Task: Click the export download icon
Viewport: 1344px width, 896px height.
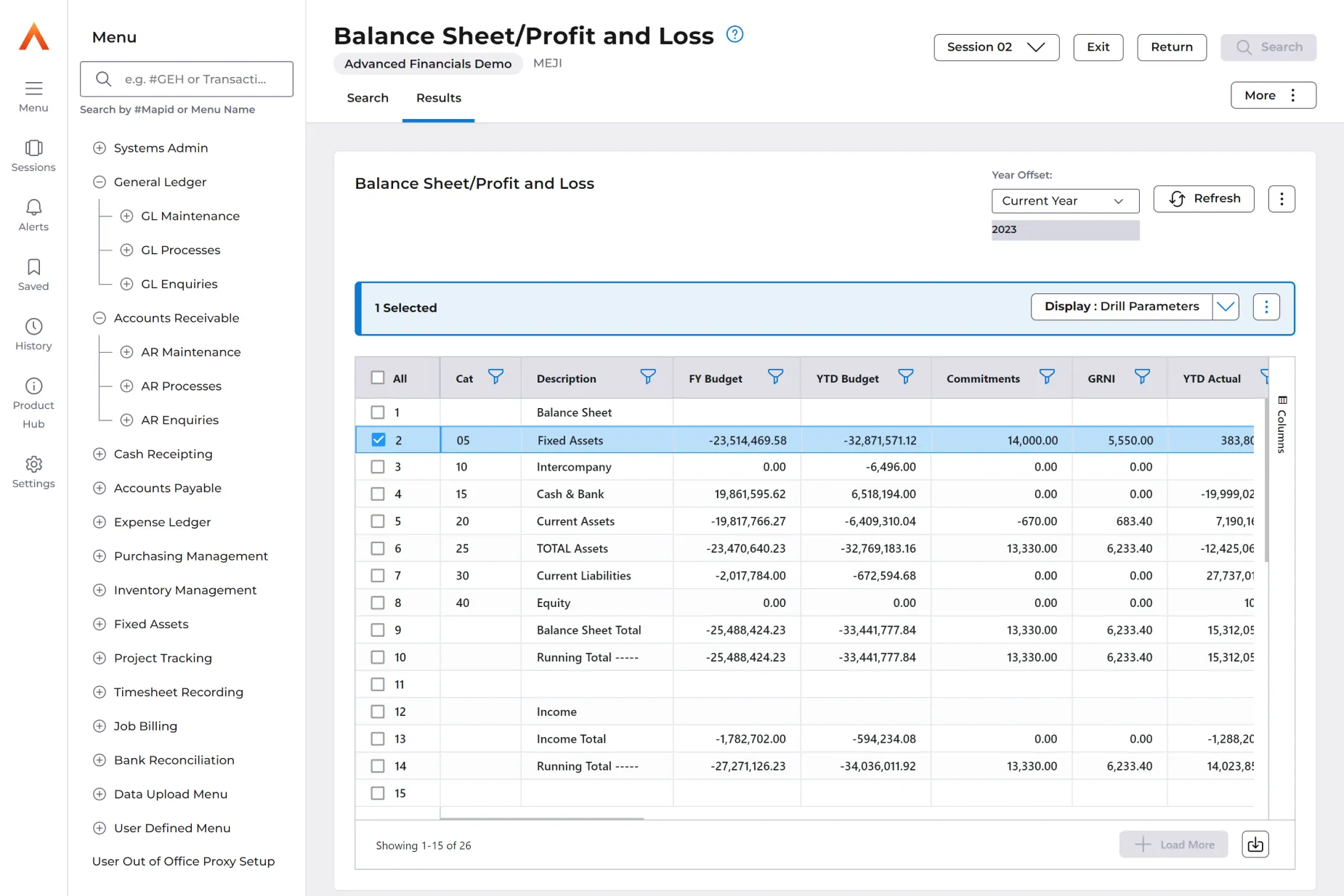Action: point(1255,844)
